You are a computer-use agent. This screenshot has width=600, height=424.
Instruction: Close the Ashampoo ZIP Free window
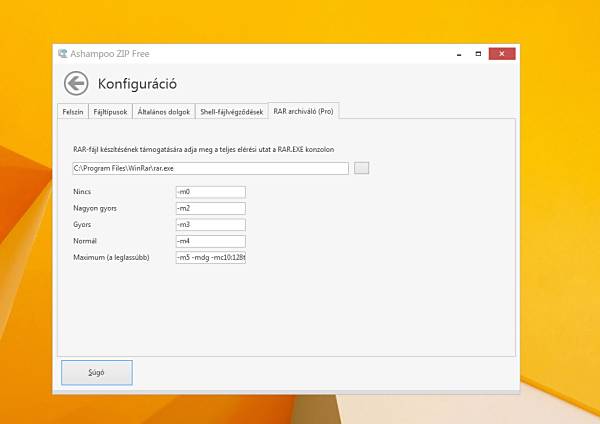click(502, 54)
